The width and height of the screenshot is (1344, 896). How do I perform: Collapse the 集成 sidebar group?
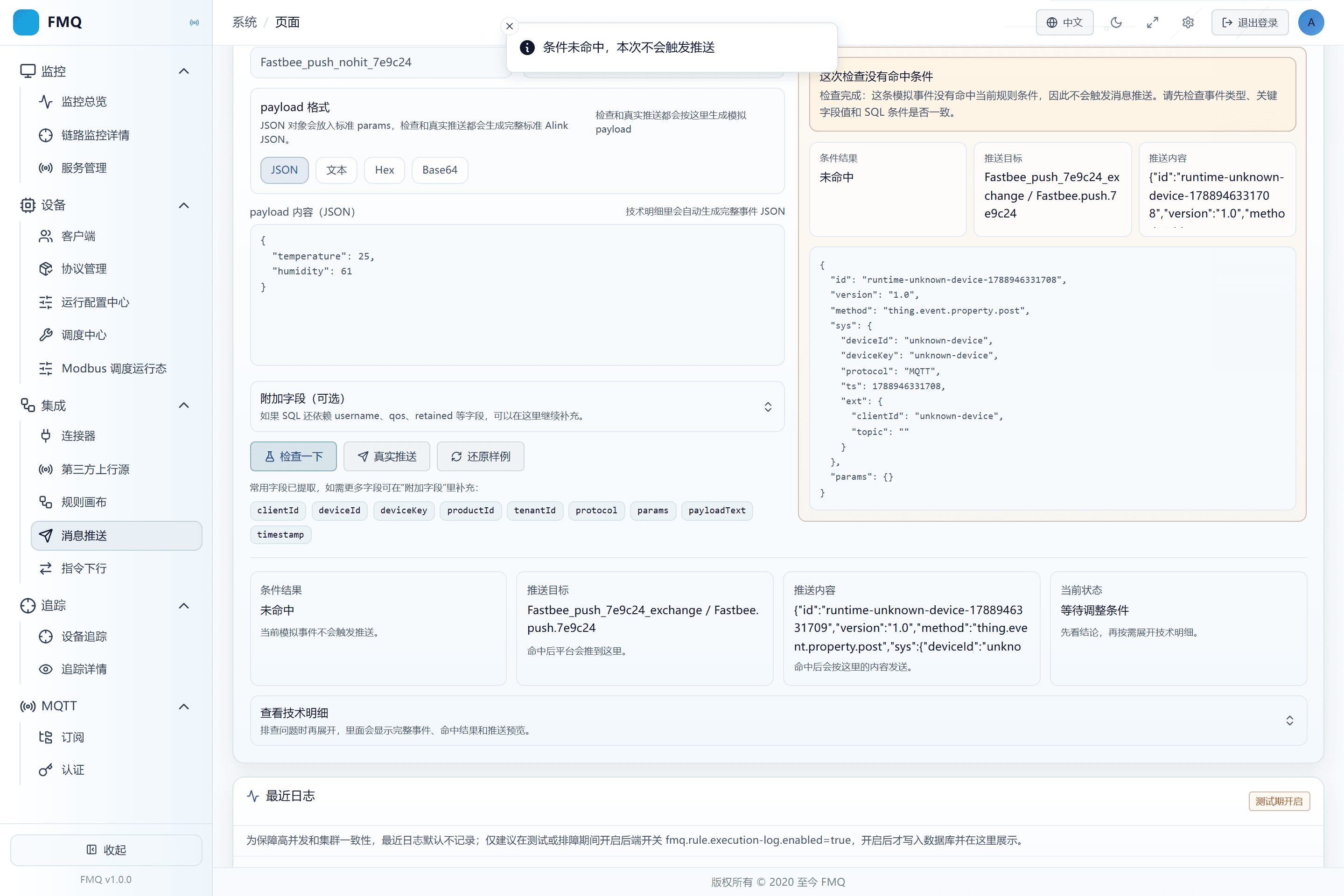[x=184, y=406]
